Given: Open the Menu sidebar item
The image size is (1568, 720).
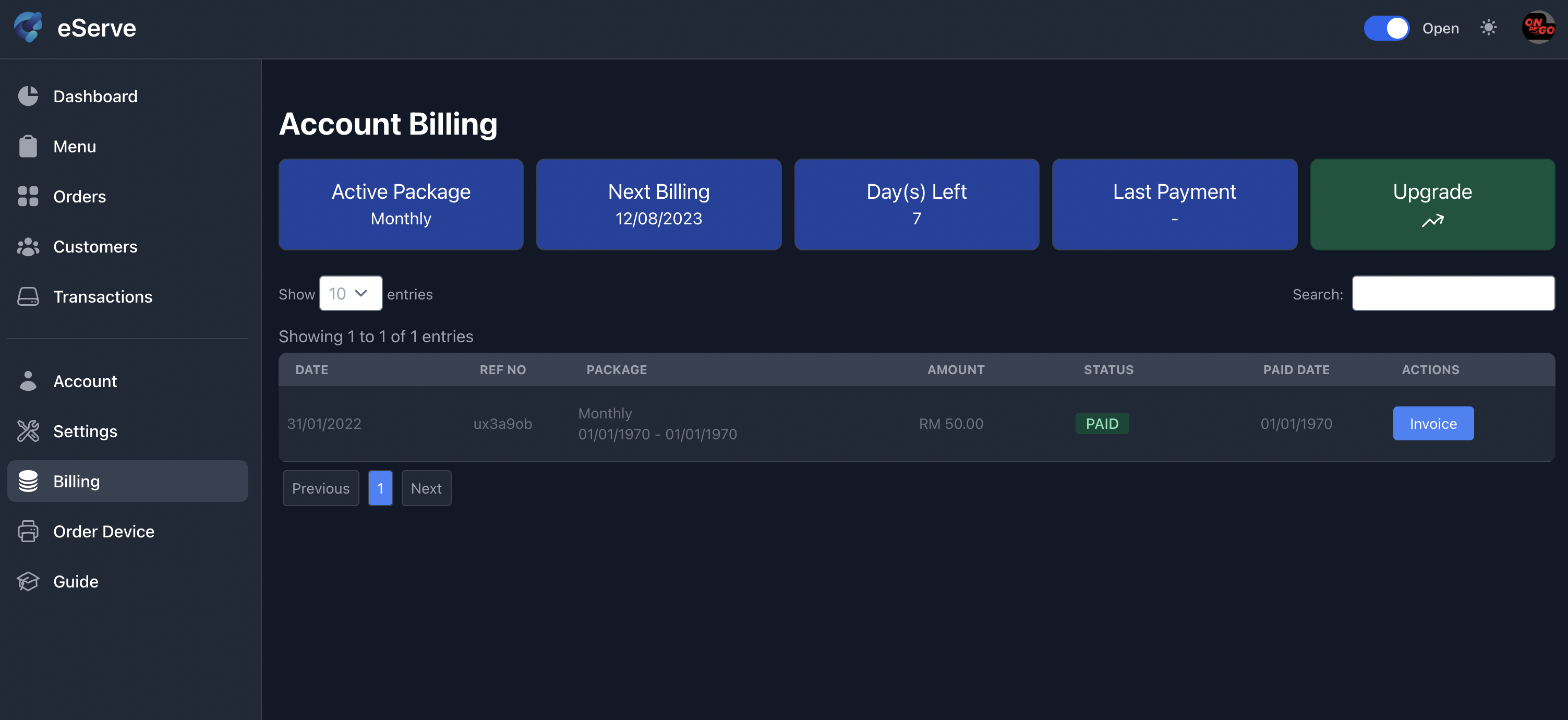Looking at the screenshot, I should coord(75,147).
